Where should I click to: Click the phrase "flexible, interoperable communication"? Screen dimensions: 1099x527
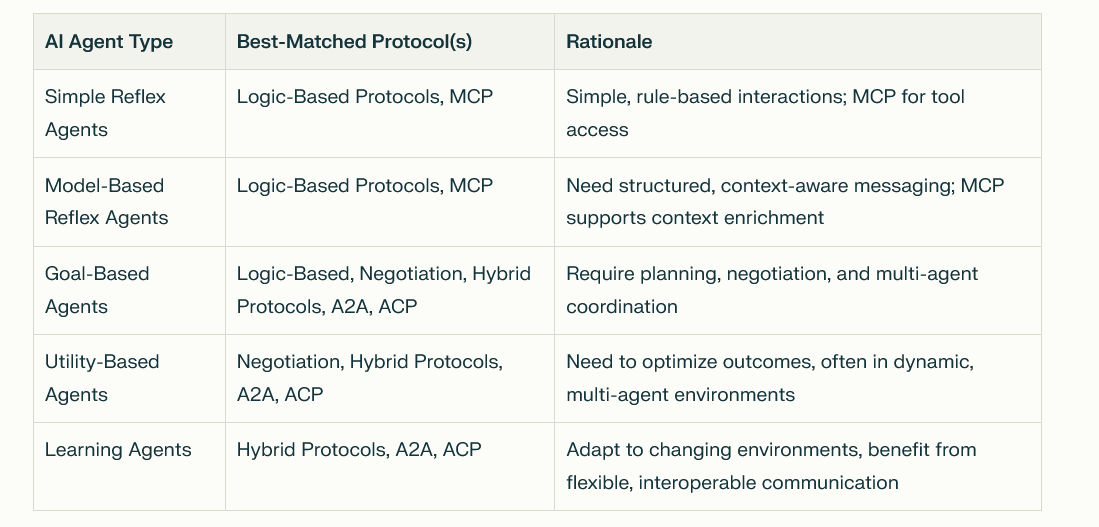click(x=732, y=483)
